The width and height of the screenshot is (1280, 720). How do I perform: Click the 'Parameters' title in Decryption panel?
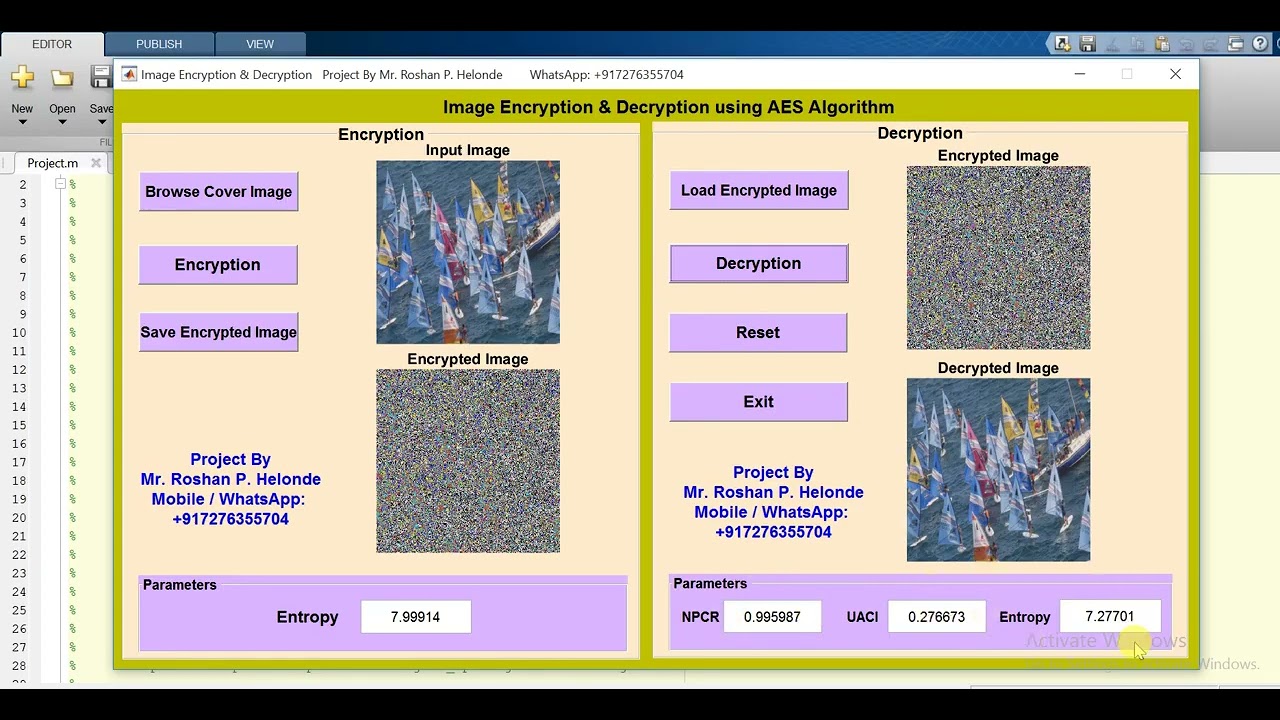[710, 583]
